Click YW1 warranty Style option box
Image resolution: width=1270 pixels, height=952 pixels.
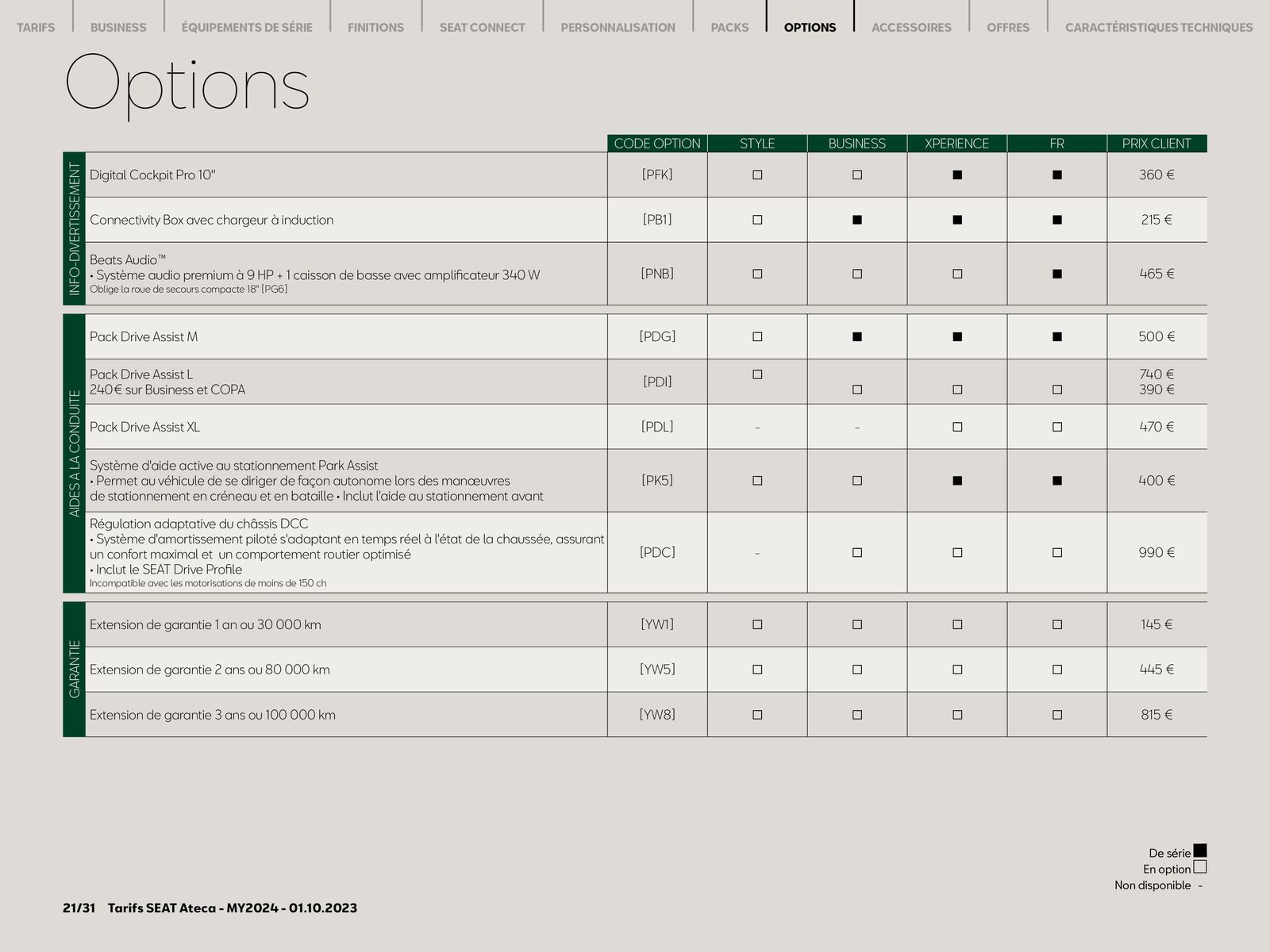point(757,624)
